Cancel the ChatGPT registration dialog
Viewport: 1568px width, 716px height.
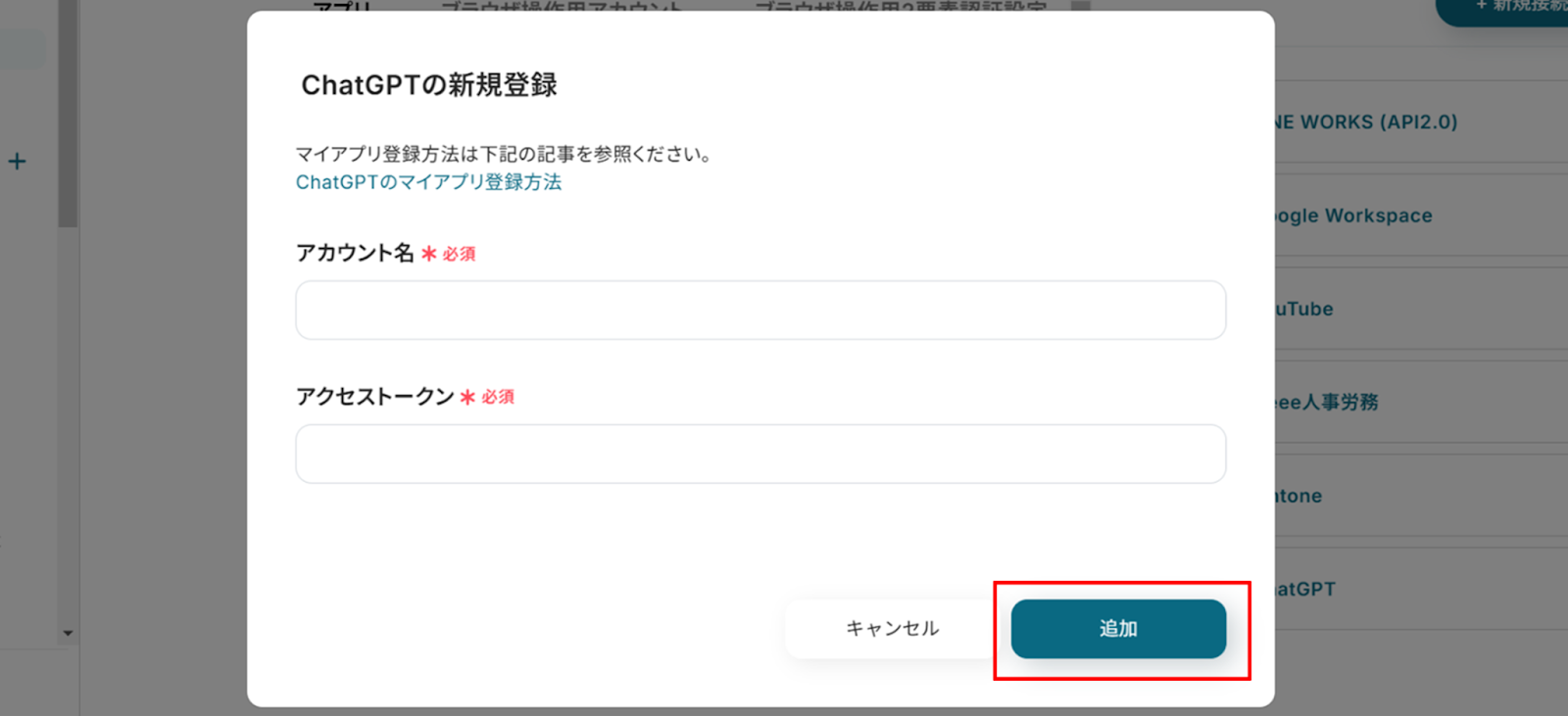click(x=892, y=629)
